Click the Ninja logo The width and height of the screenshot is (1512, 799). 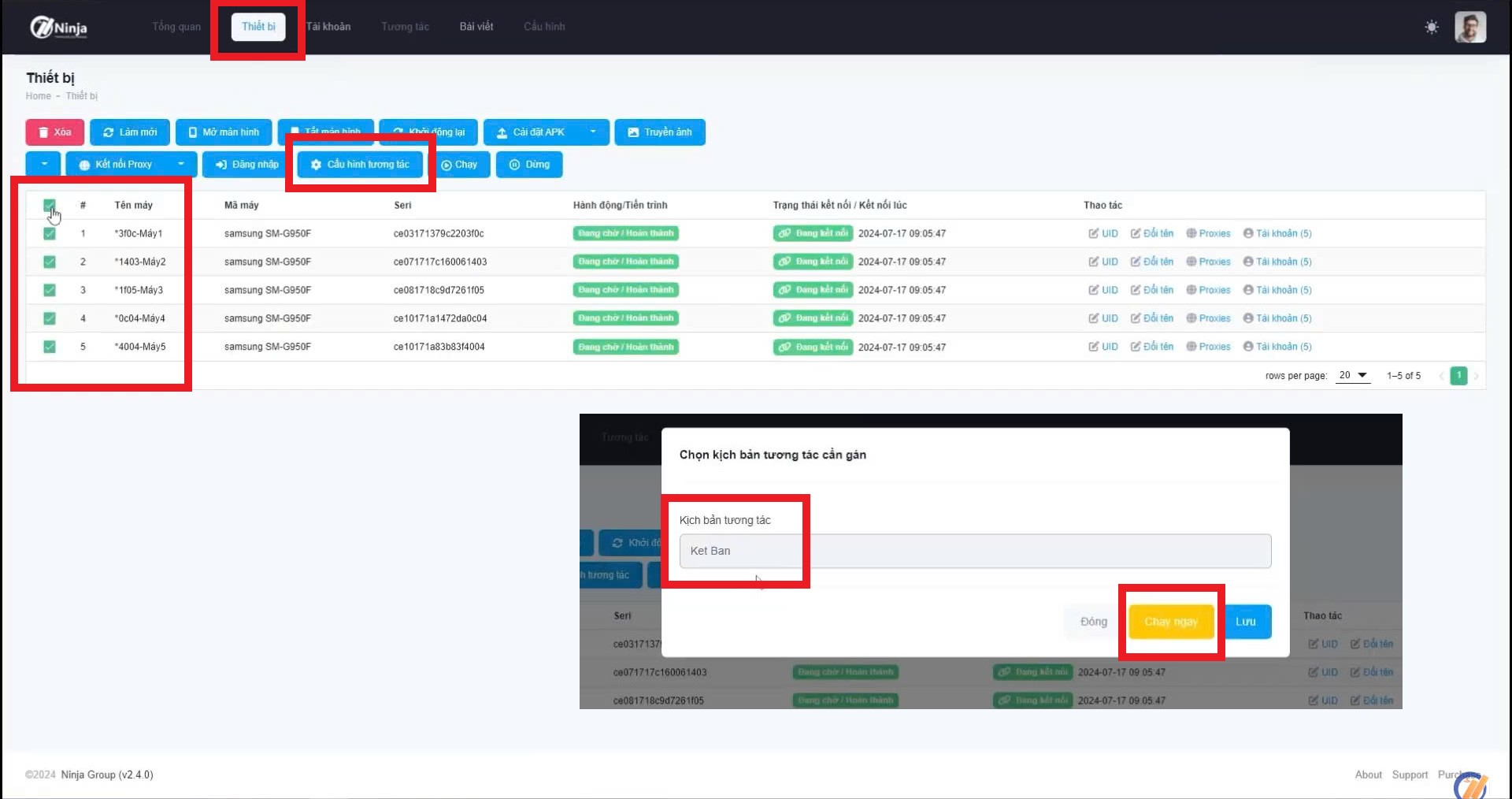tap(58, 28)
